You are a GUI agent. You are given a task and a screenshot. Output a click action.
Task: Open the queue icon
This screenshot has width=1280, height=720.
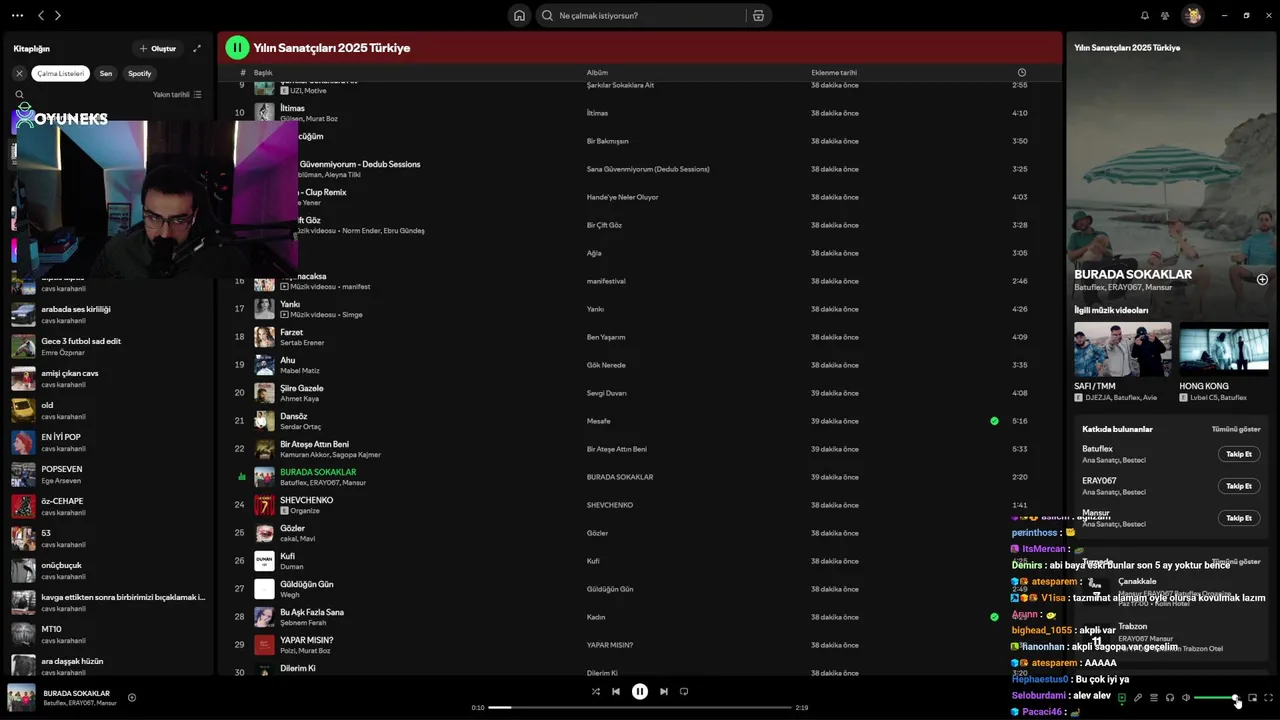coord(1154,698)
